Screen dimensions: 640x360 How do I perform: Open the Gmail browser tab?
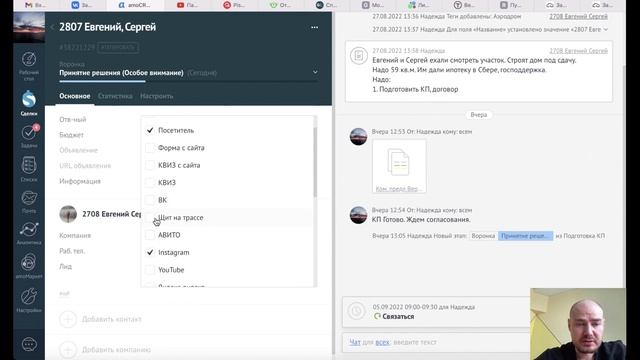click(x=35, y=5)
